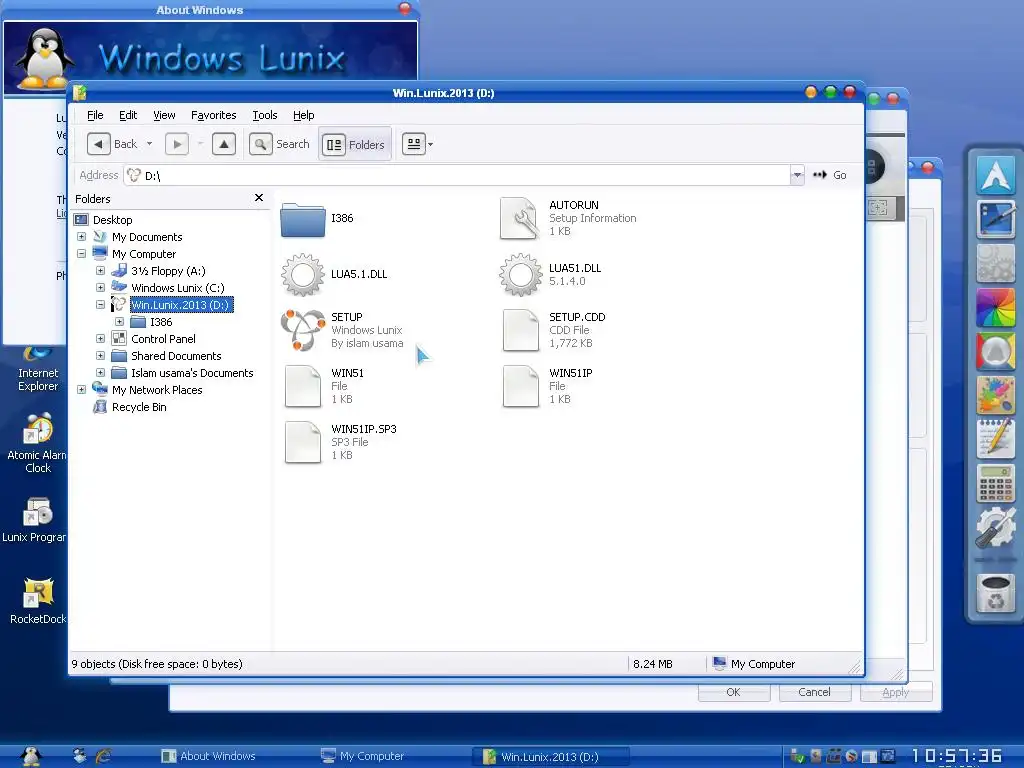Click Lunix Programs desktop shortcut
The width and height of the screenshot is (1024, 768).
(x=34, y=519)
